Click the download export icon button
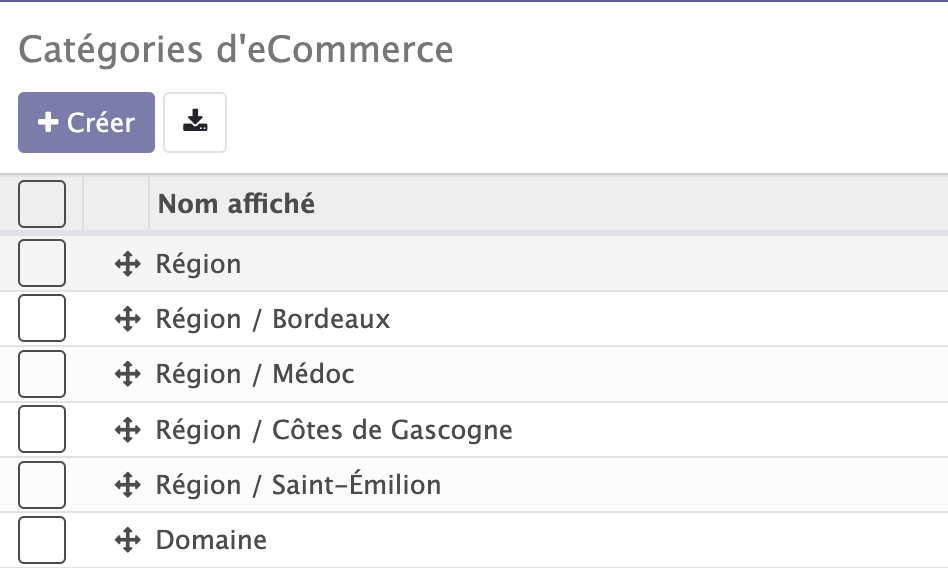 point(195,122)
